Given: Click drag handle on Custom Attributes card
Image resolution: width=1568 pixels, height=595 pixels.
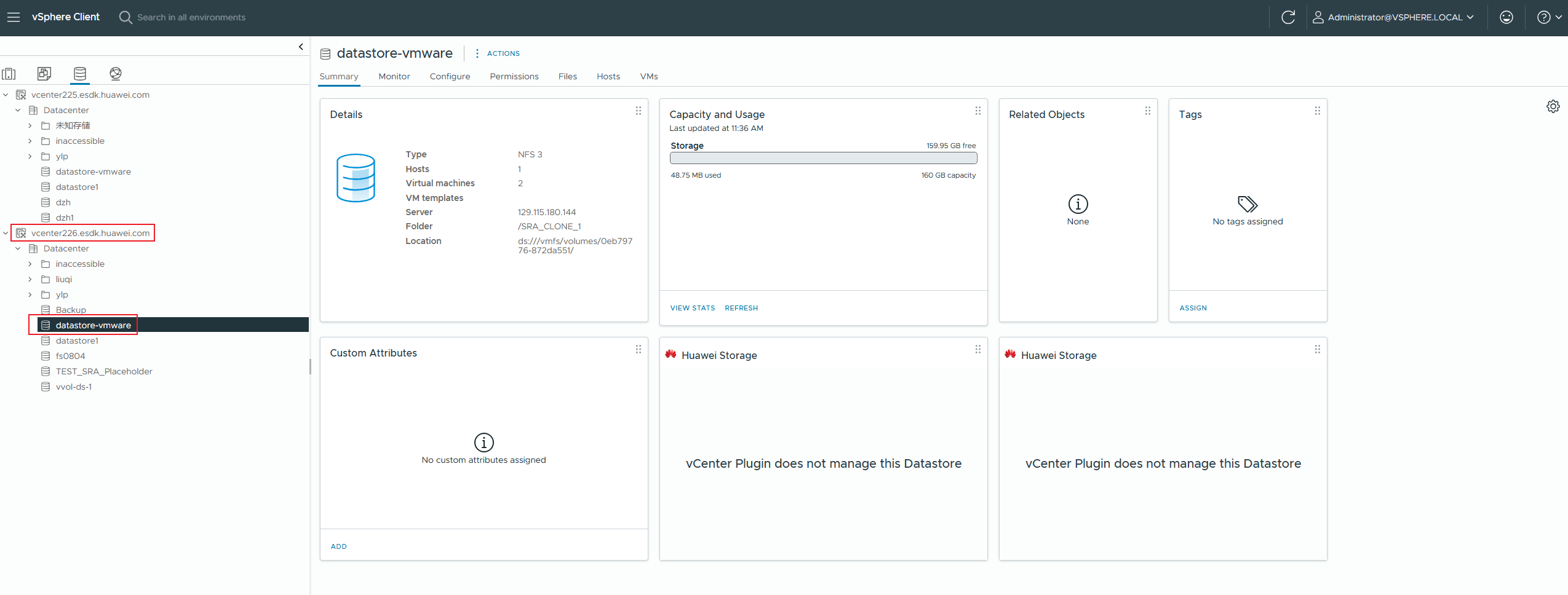Looking at the screenshot, I should (x=638, y=349).
